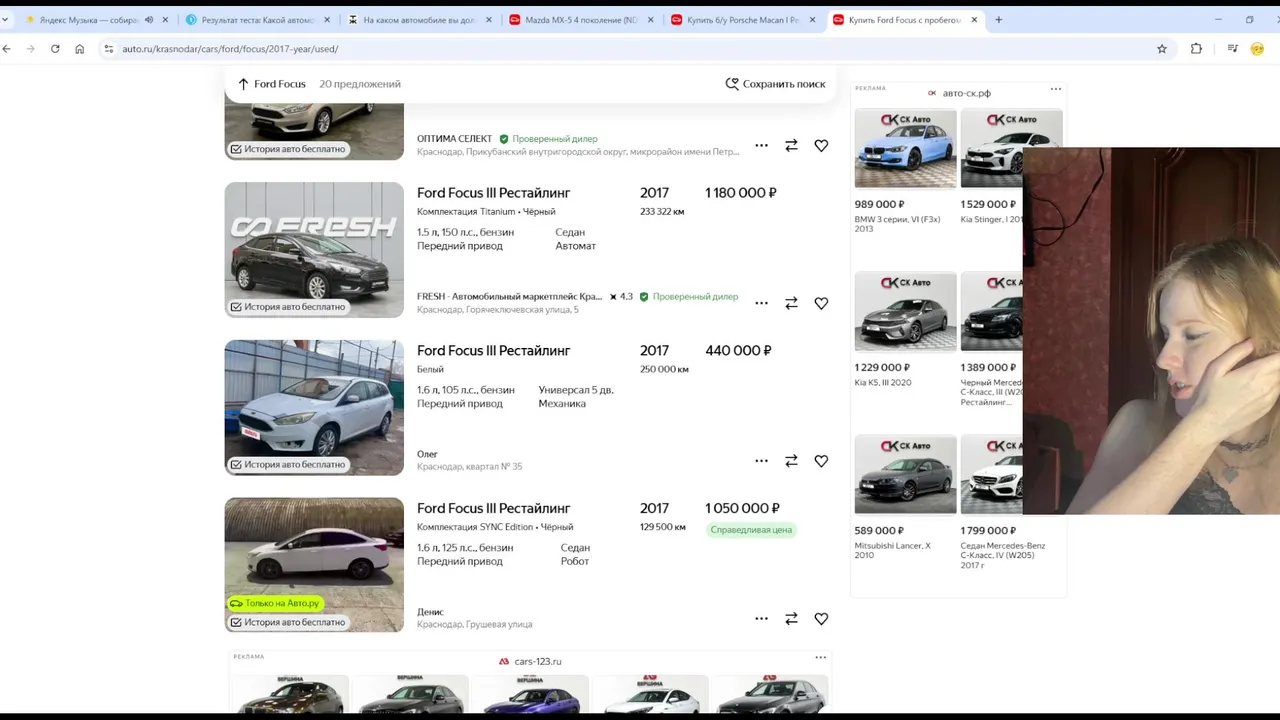
Task: Click Проверенный дилер badge for FRESH
Action: [x=689, y=297]
